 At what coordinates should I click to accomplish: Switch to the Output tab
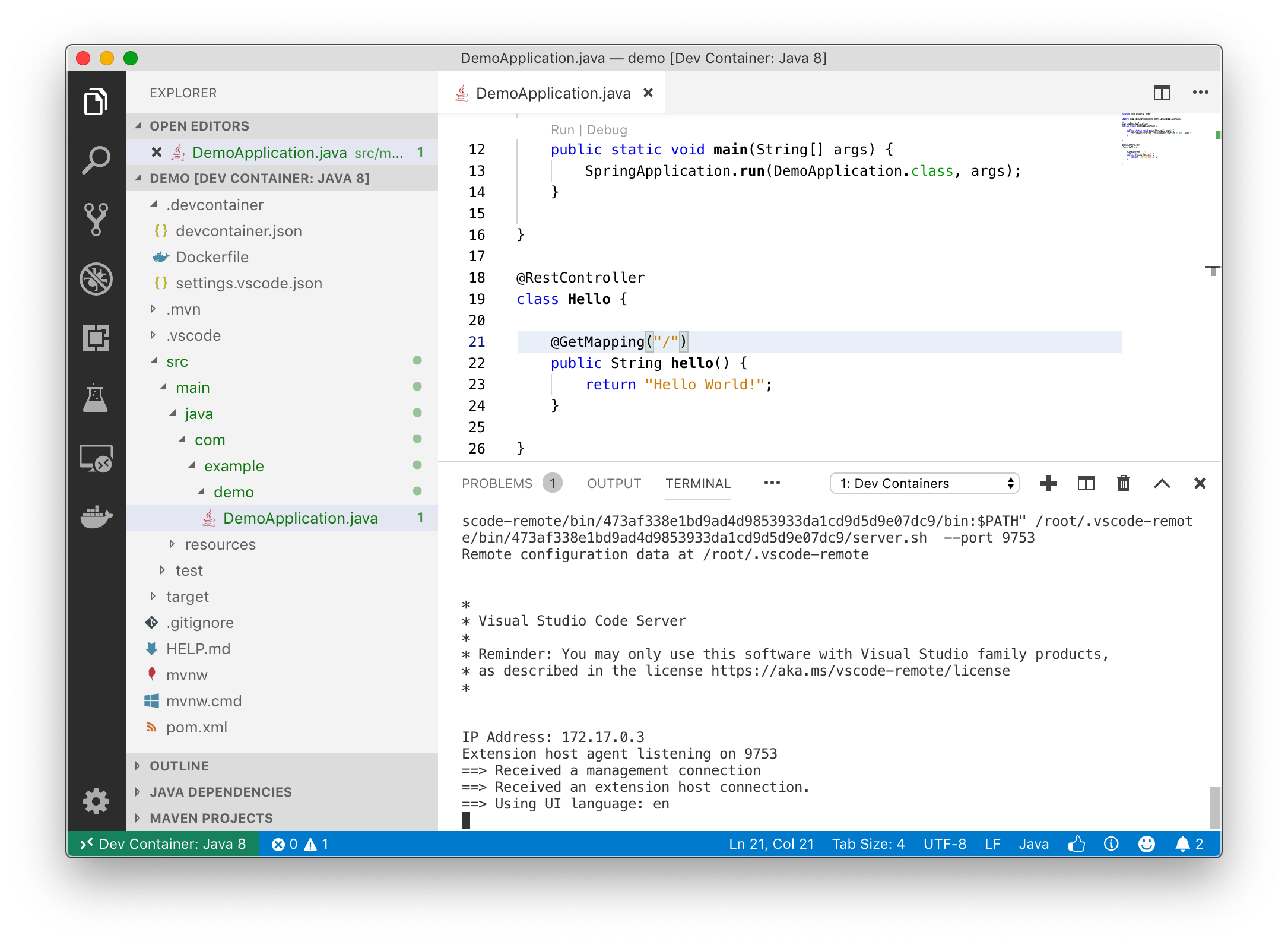[x=614, y=483]
